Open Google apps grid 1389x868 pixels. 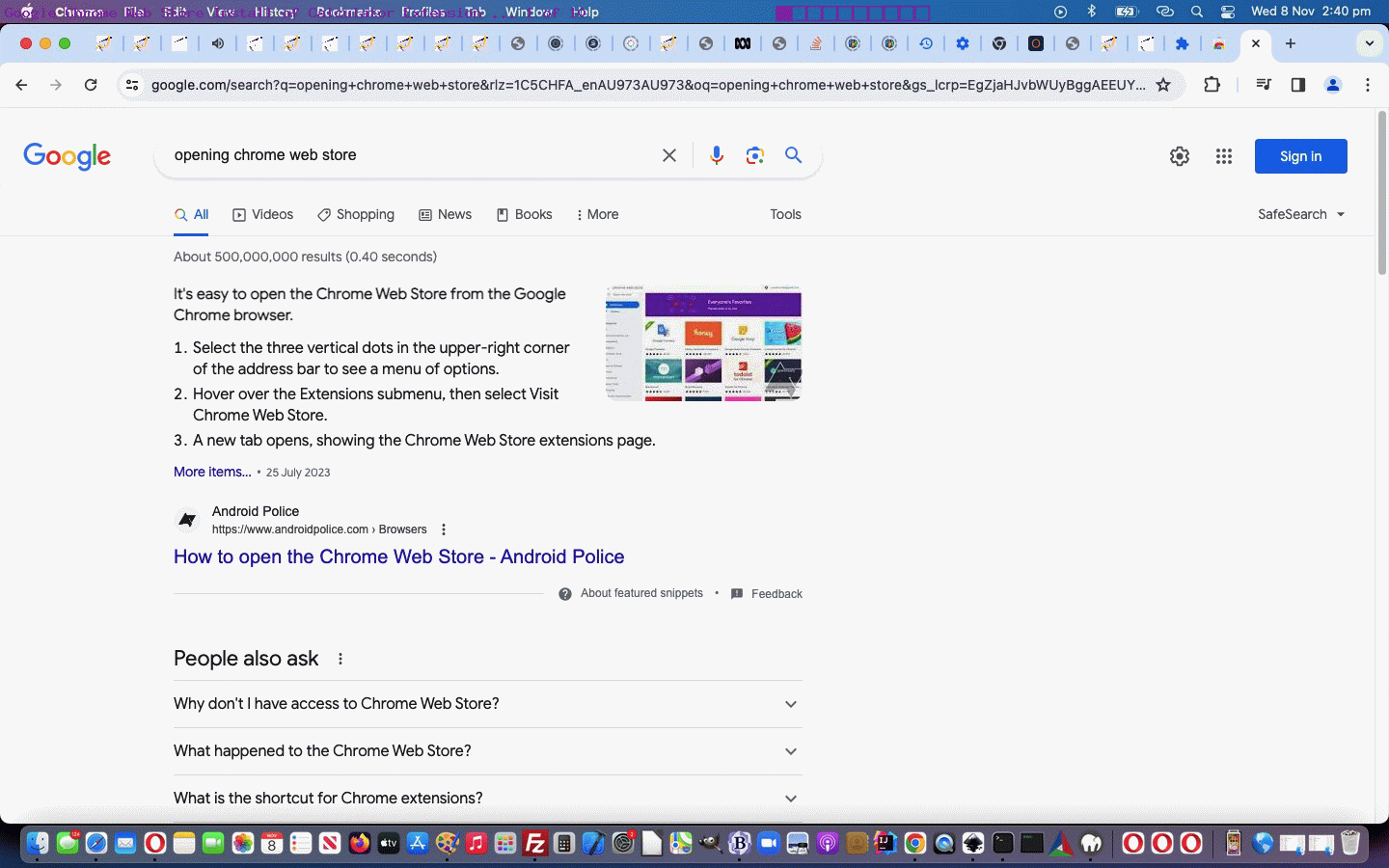(x=1224, y=156)
